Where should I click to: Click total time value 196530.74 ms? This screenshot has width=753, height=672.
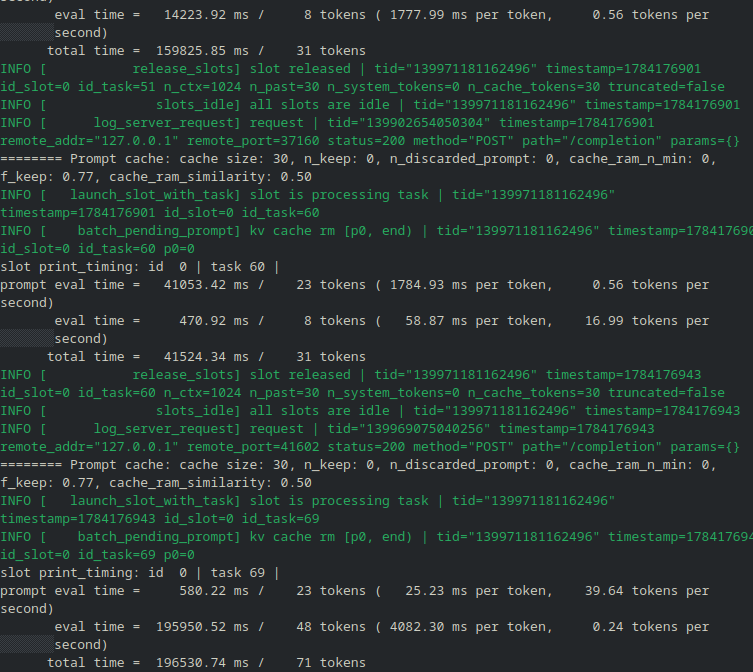[203, 663]
